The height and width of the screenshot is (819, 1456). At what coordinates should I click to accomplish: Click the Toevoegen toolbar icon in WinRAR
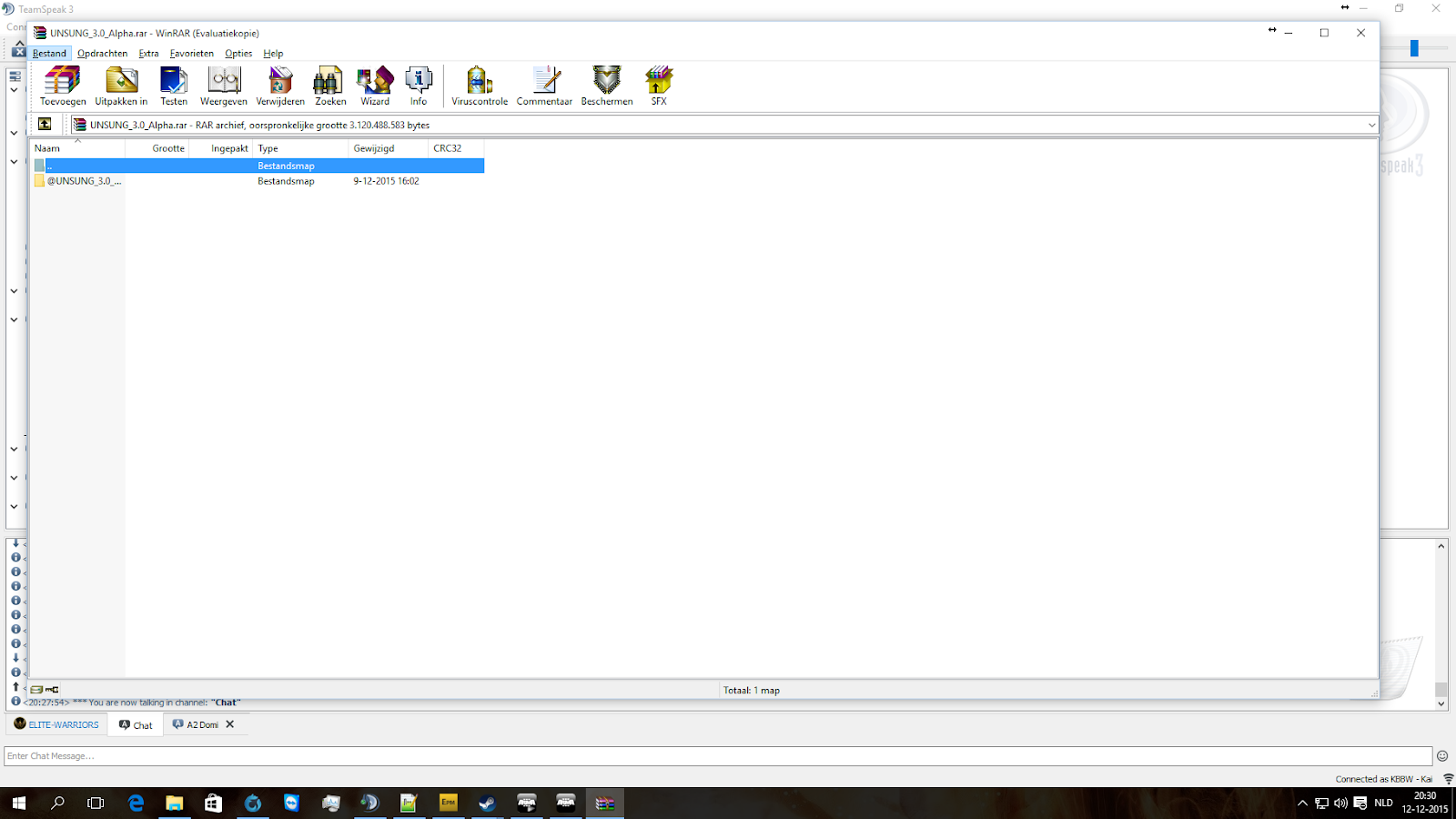[x=63, y=86]
